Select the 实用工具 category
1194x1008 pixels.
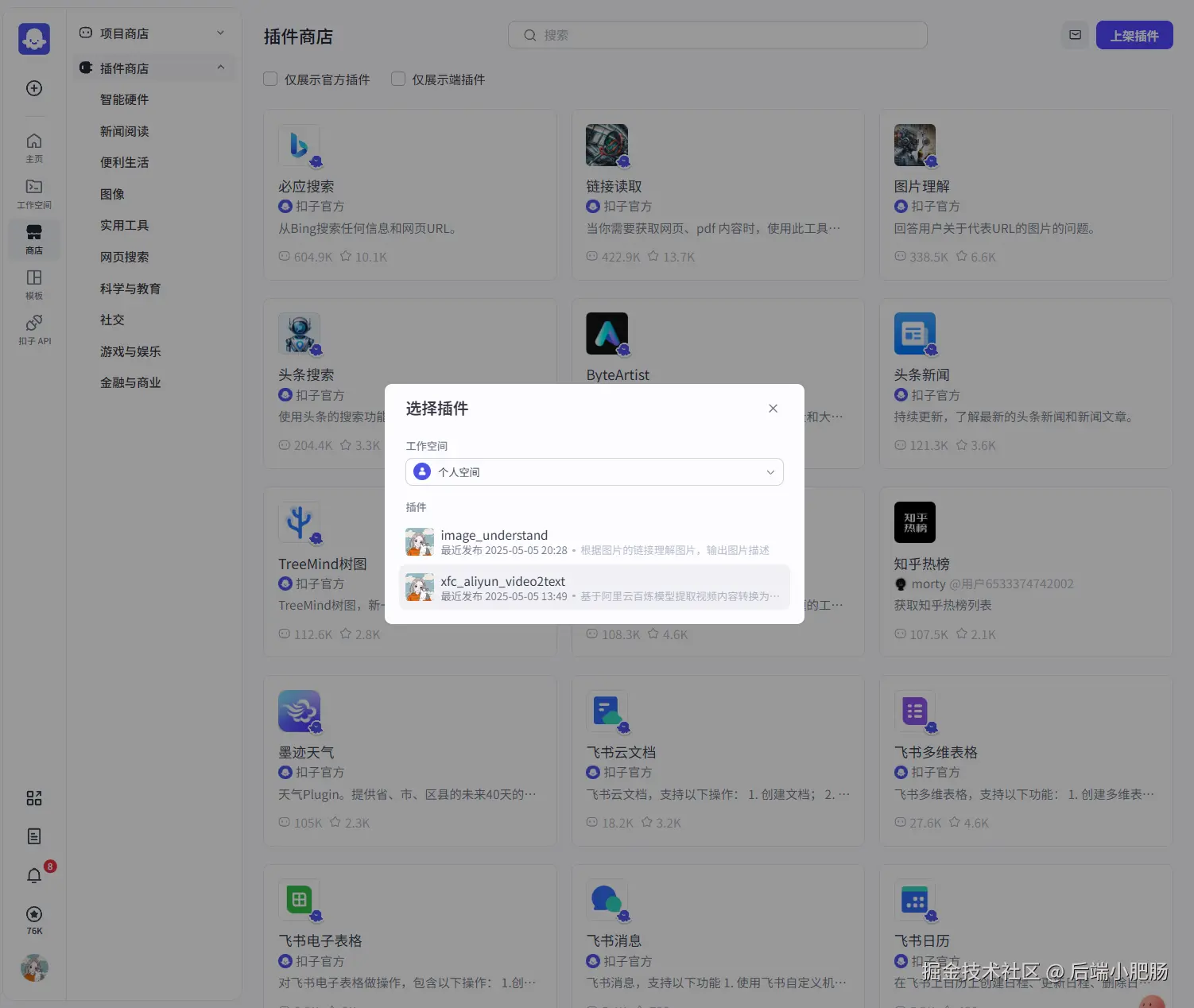click(124, 225)
